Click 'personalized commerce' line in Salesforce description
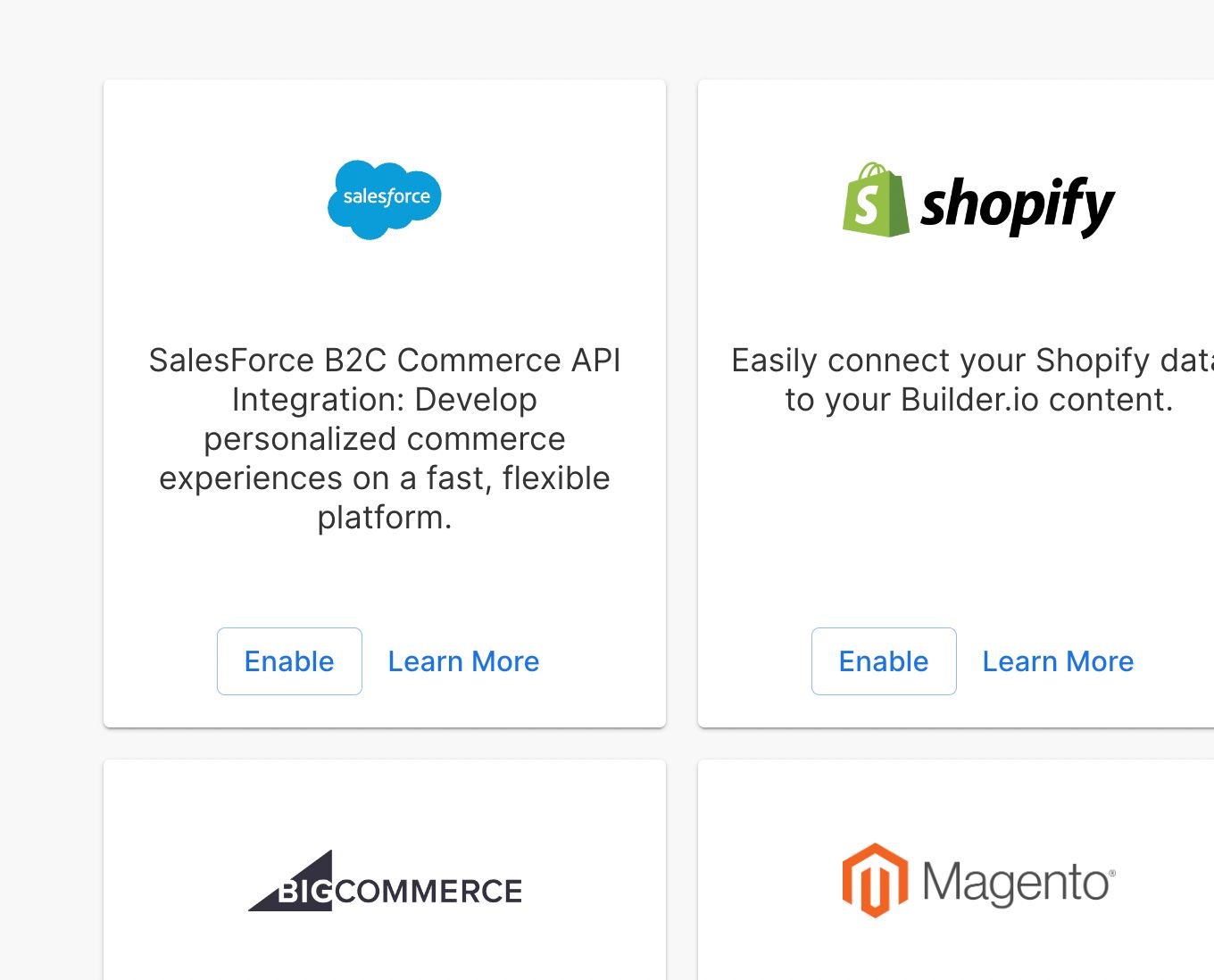Screen dimensions: 1214x980 [x=385, y=439]
